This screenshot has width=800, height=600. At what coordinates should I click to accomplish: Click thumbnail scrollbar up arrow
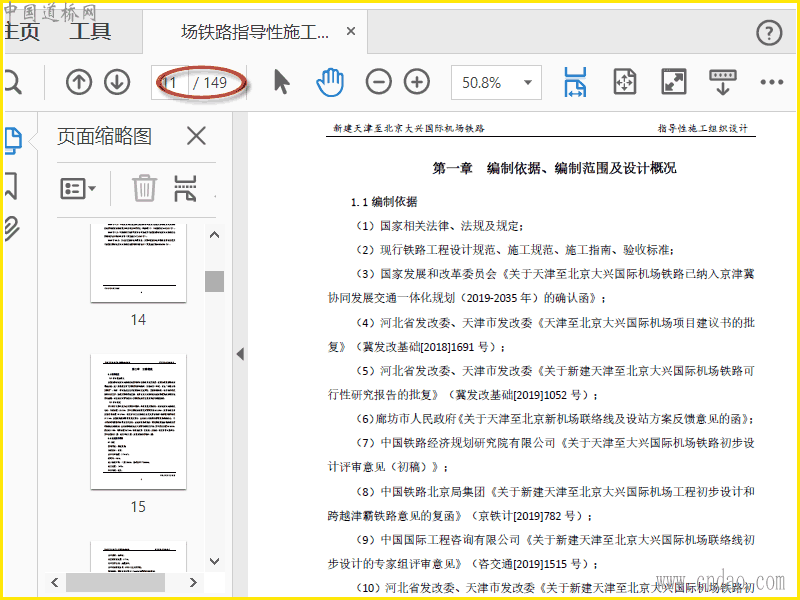pyautogui.click(x=215, y=235)
